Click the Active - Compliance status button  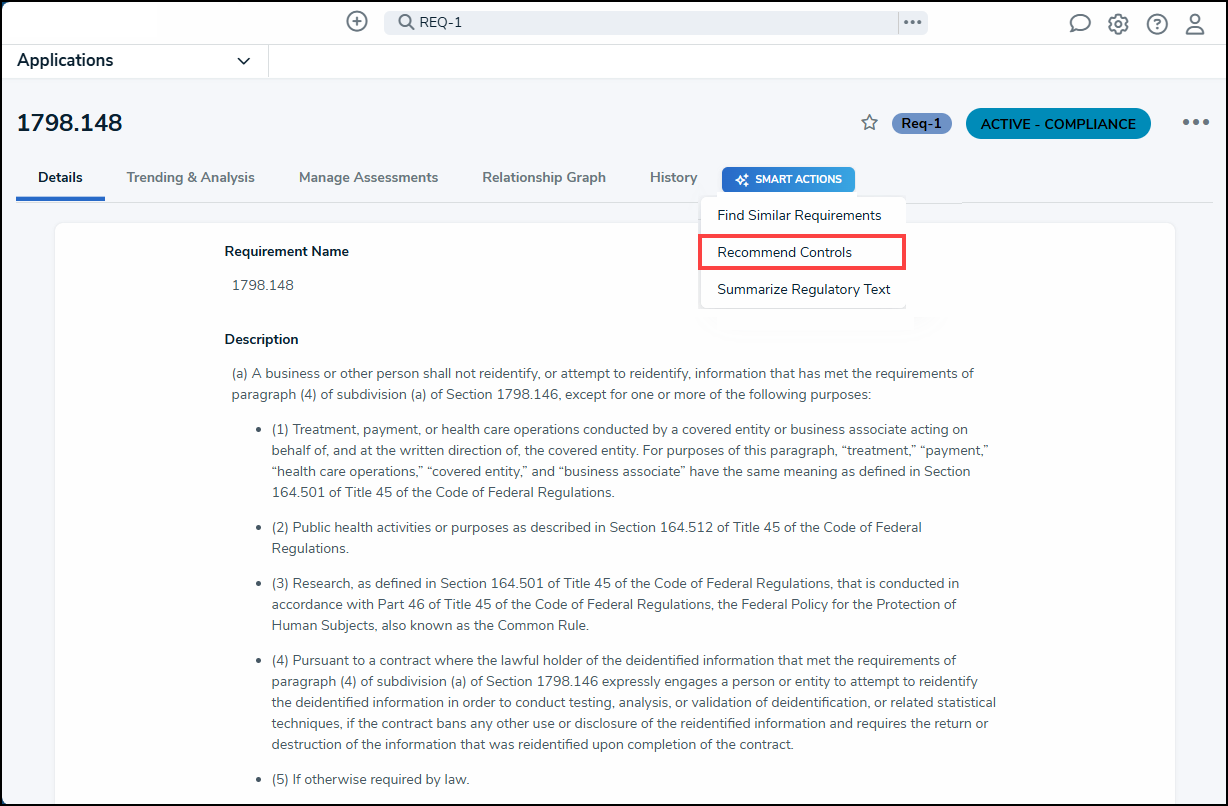(1058, 124)
